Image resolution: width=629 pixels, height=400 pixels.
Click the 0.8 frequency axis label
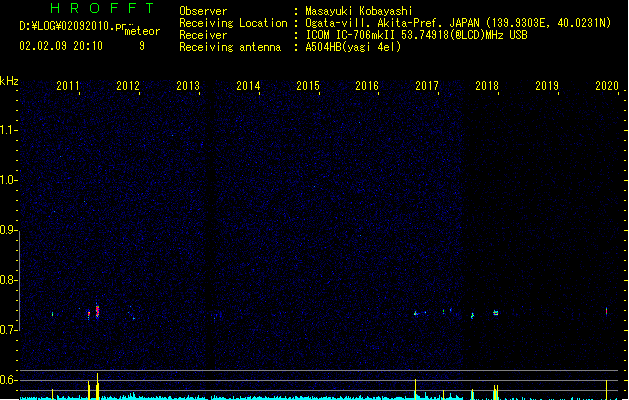pyautogui.click(x=8, y=280)
